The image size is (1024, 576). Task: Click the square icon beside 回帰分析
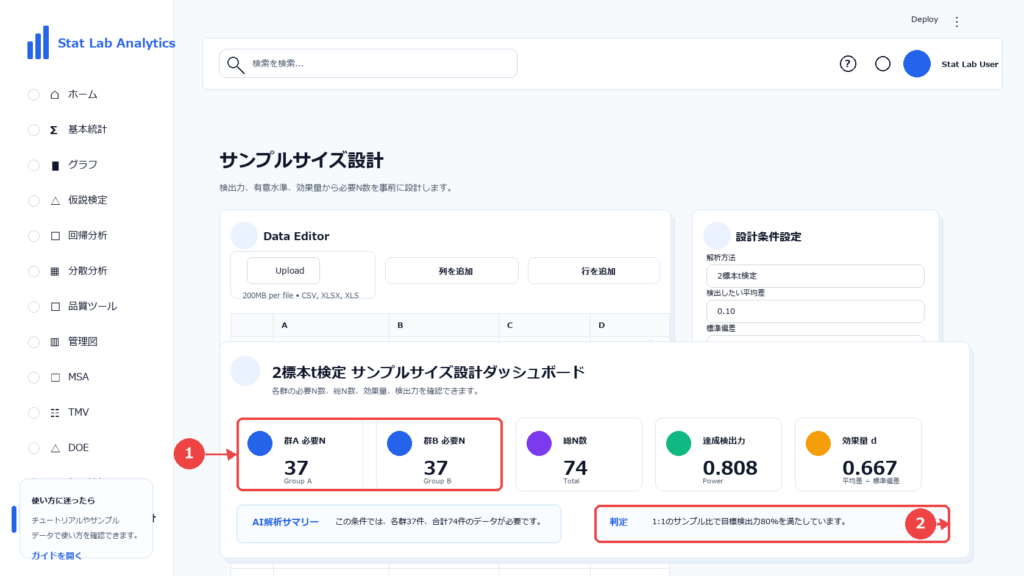point(55,236)
